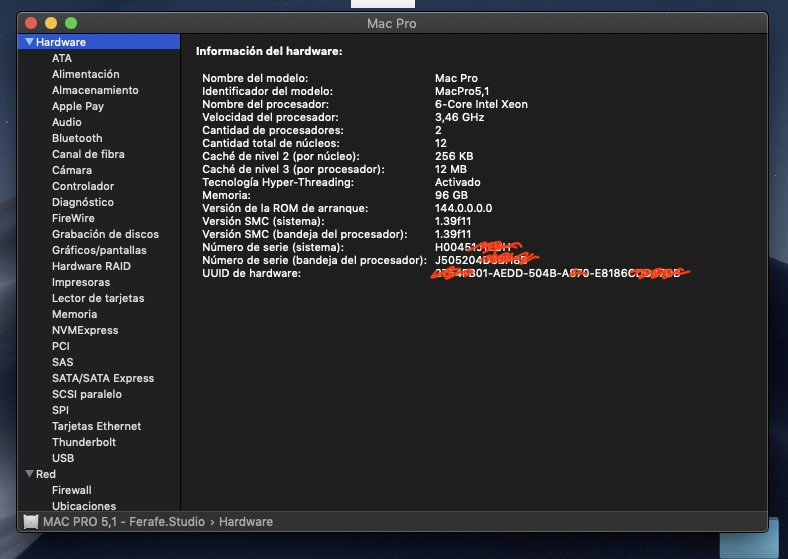Screen dimensions: 788x559
Task: Click the 96 GB memory value
Action: click(451, 195)
